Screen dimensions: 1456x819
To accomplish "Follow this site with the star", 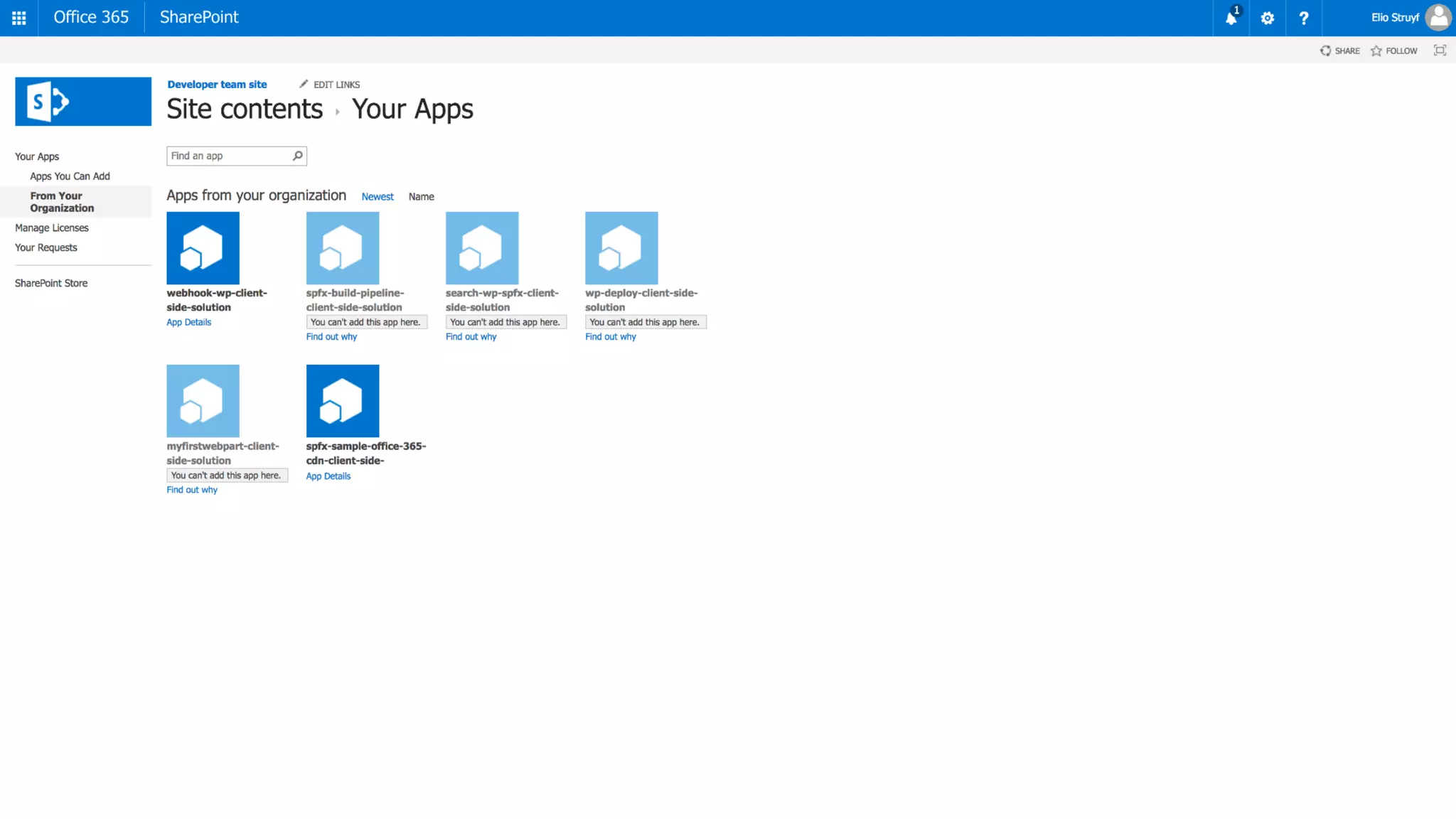I will click(x=1394, y=50).
